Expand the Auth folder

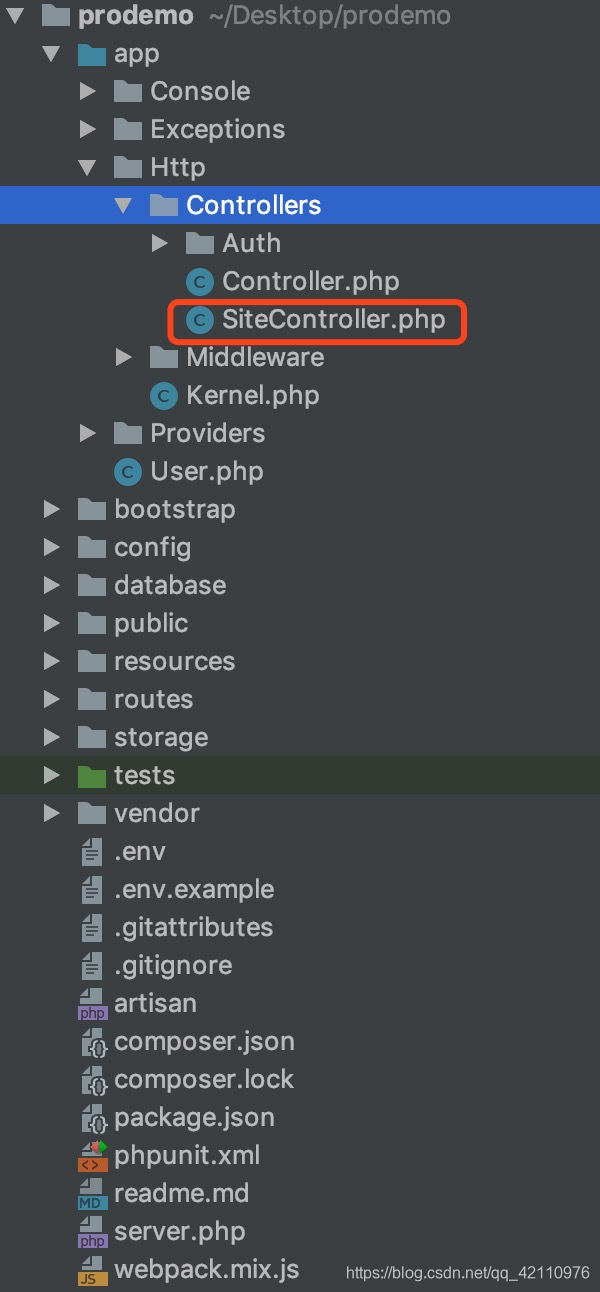(x=158, y=243)
